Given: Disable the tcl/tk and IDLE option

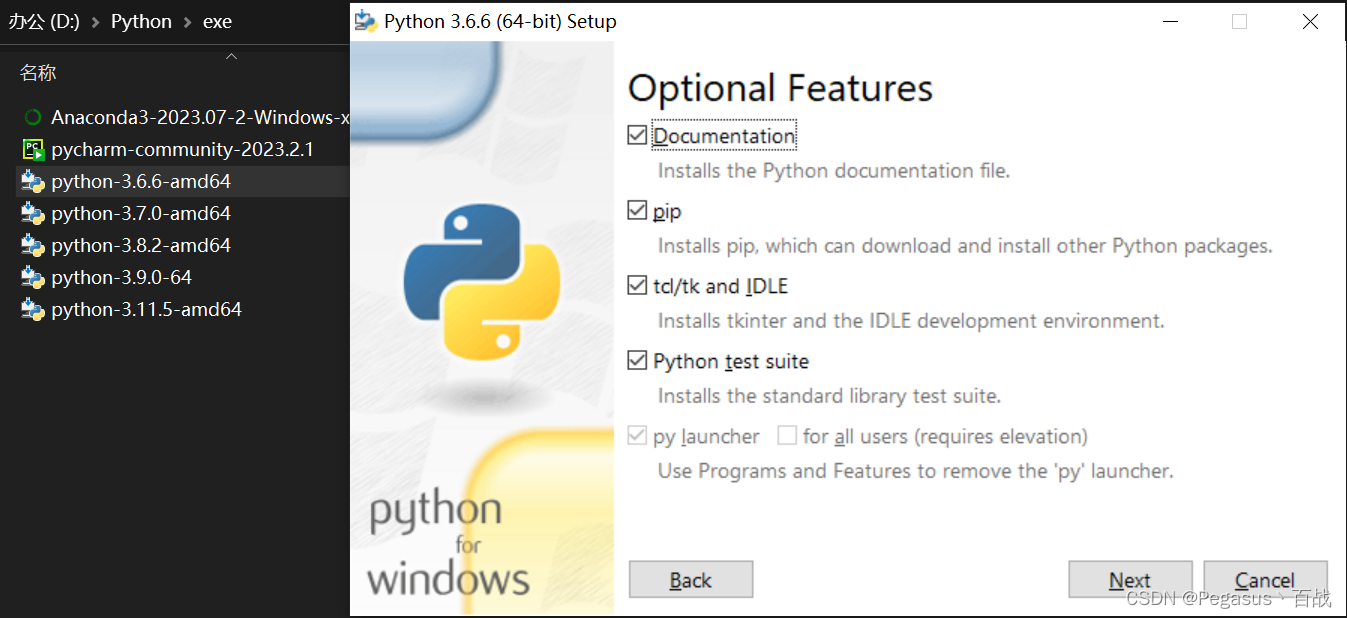Looking at the screenshot, I should click(637, 286).
